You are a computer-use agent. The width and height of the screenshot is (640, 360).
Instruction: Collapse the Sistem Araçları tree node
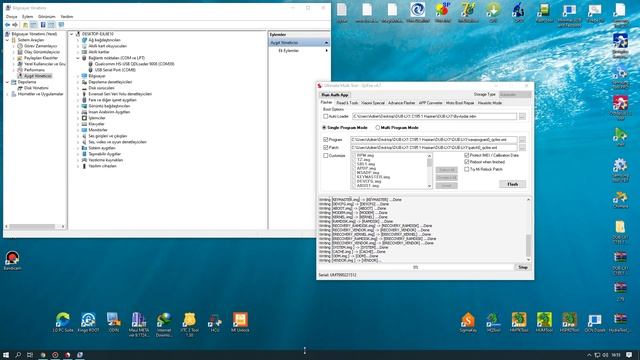[7, 40]
